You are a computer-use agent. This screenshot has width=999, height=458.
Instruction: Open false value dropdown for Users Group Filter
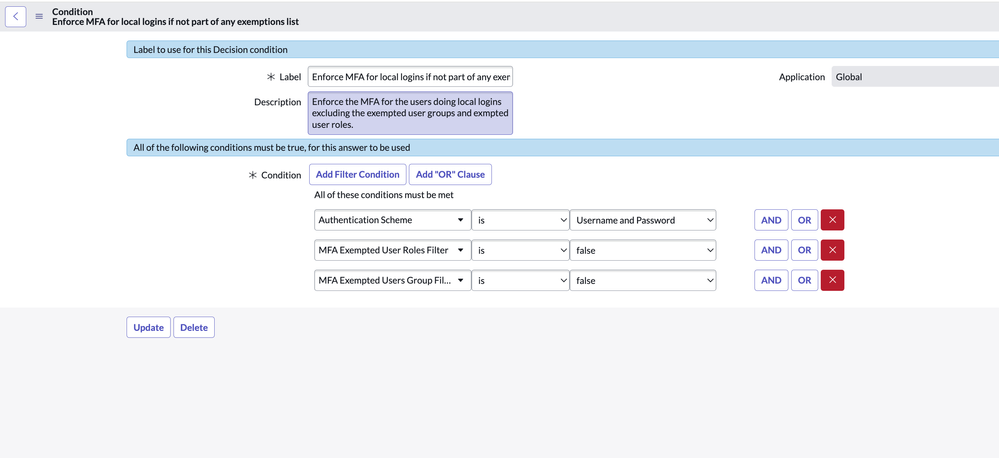click(643, 280)
